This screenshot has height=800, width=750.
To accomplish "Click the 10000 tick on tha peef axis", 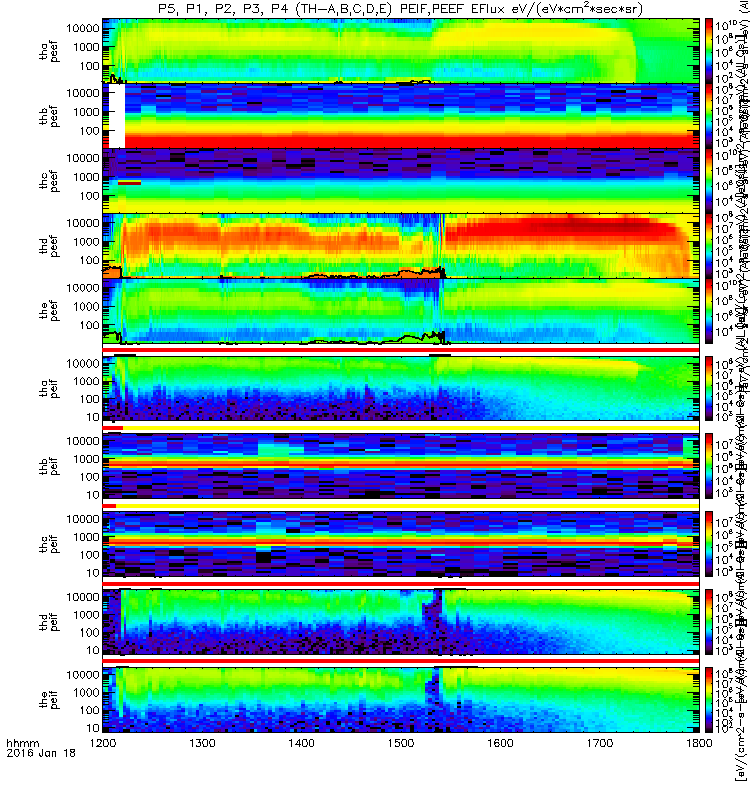I will [x=83, y=29].
